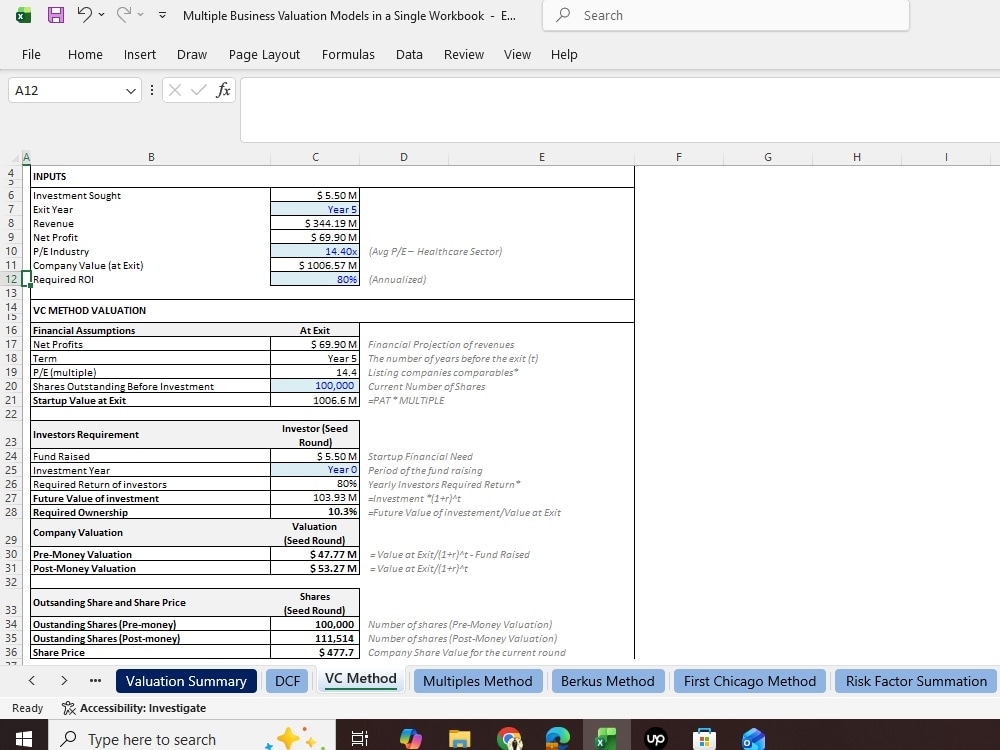The width and height of the screenshot is (1000, 750).
Task: Open the Insert ribbon tab
Action: tap(140, 55)
